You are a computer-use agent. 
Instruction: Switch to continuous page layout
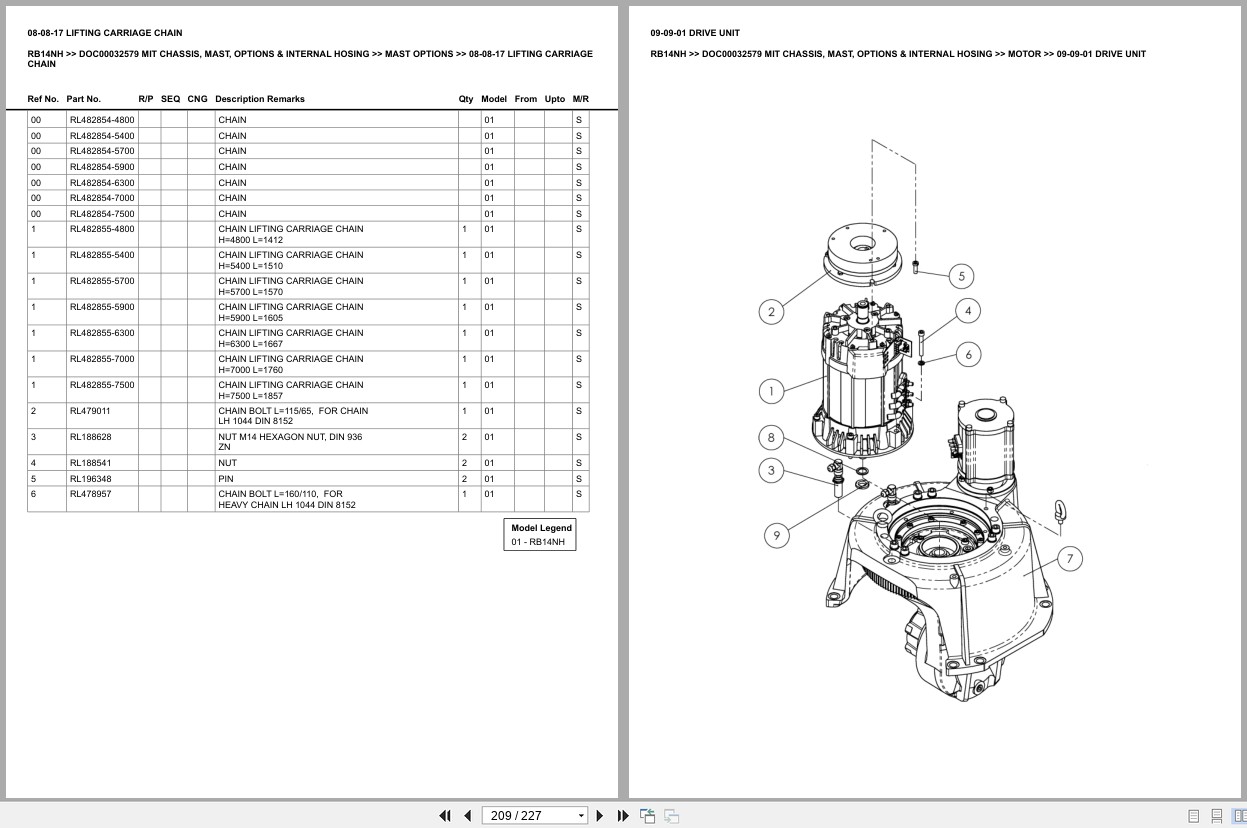tap(1217, 816)
